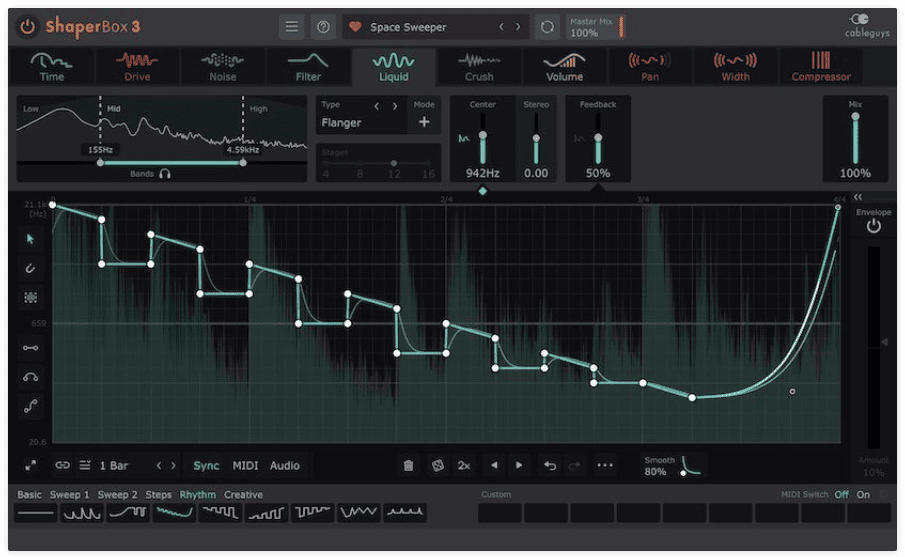Switch to the Volume shaper tab
The width and height of the screenshot is (905, 557).
[x=564, y=66]
